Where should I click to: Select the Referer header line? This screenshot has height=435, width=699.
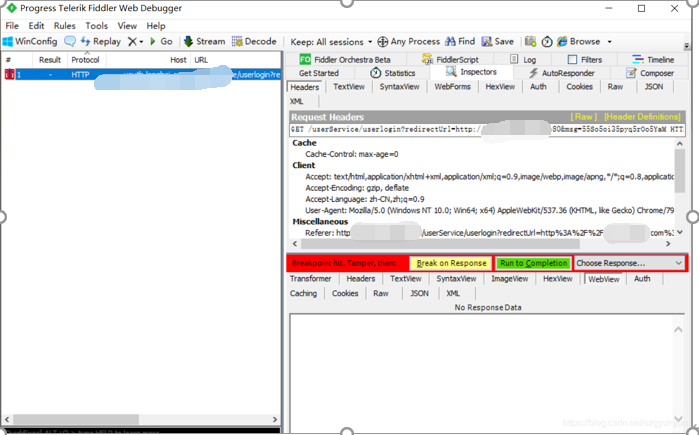coord(489,233)
